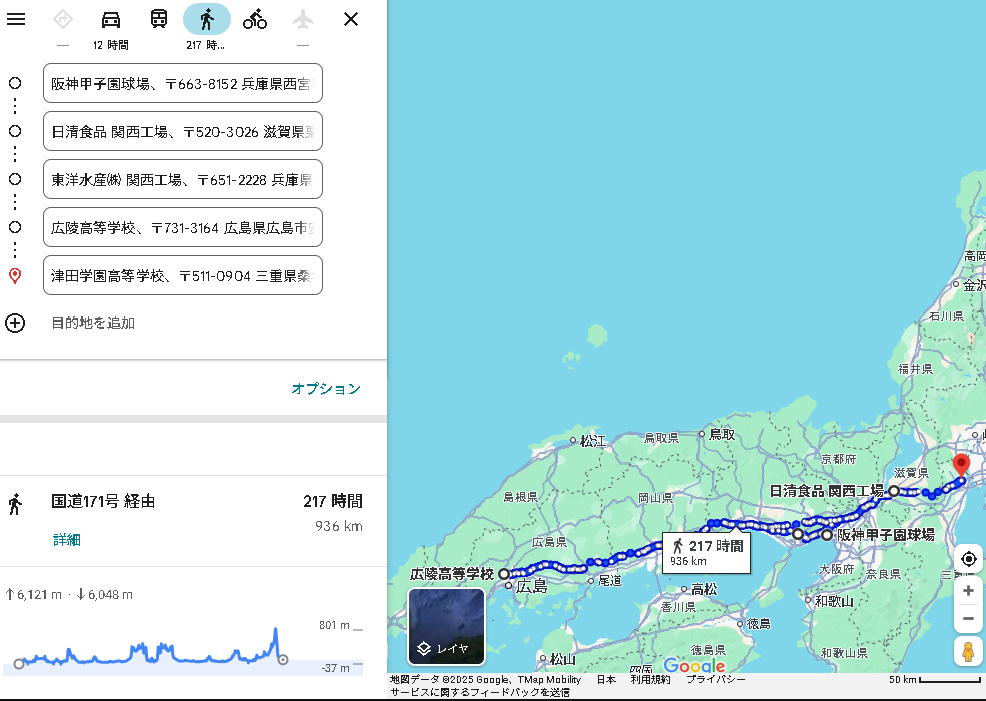Screen dimensions: 986x701
Task: Click the waypoint circle beside 阪神甲子園球場 field
Action: tap(15, 83)
